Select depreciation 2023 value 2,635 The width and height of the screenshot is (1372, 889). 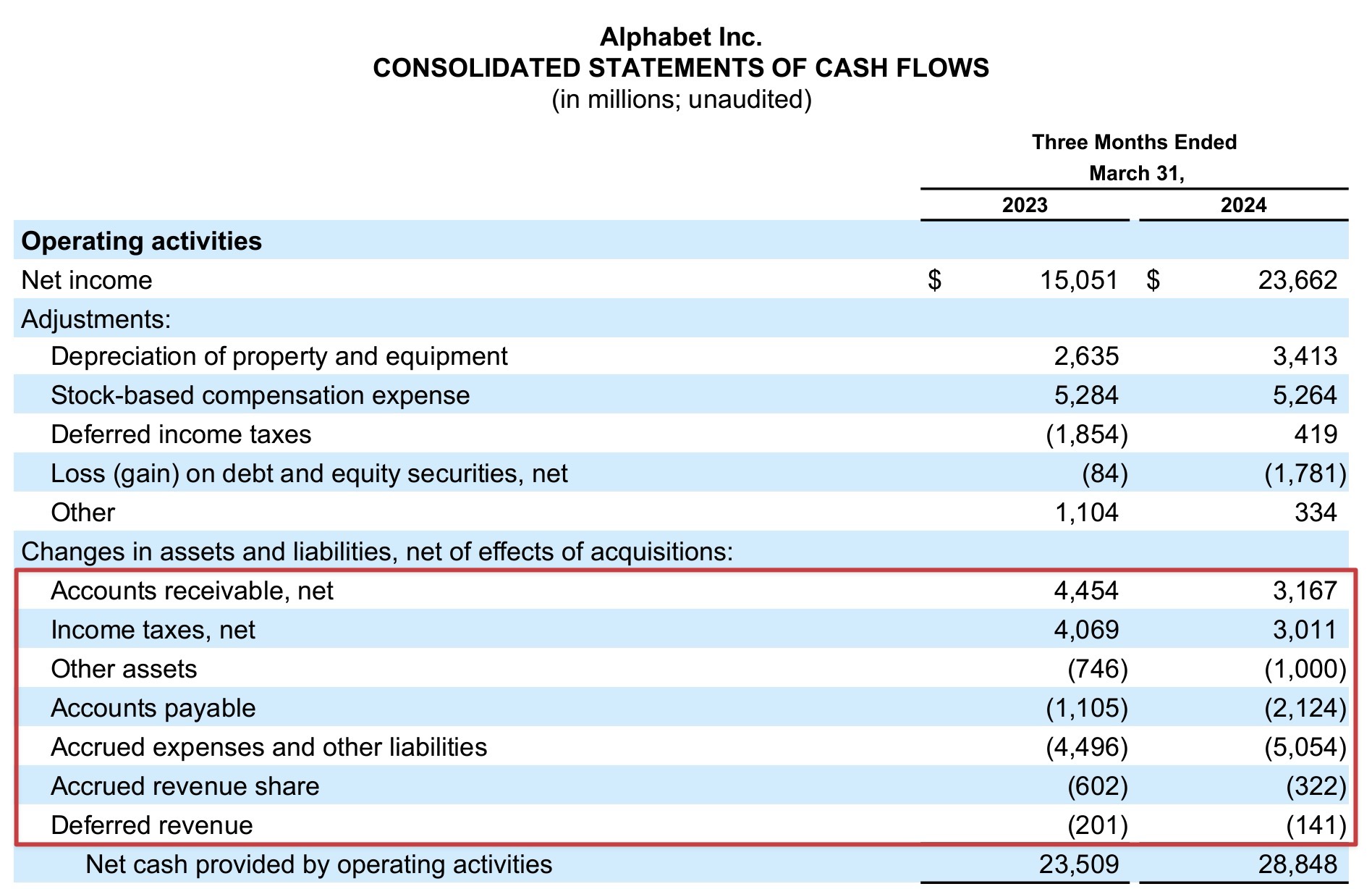[1086, 357]
